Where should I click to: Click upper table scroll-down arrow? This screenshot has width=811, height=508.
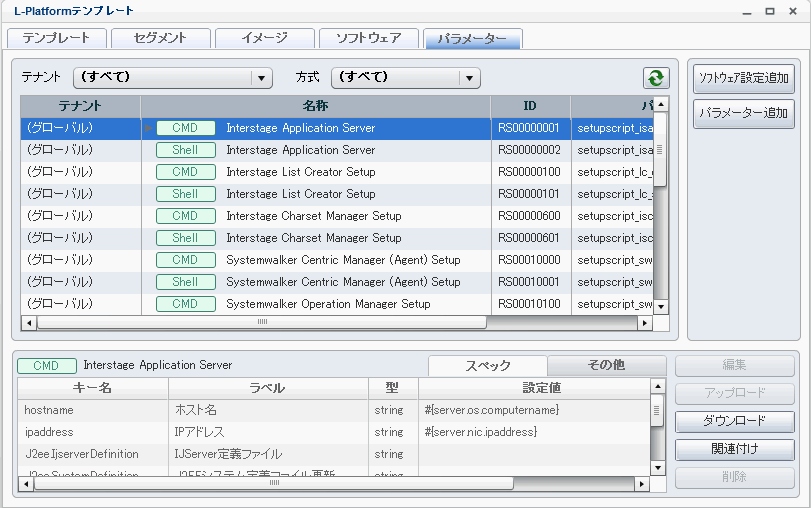click(x=661, y=307)
